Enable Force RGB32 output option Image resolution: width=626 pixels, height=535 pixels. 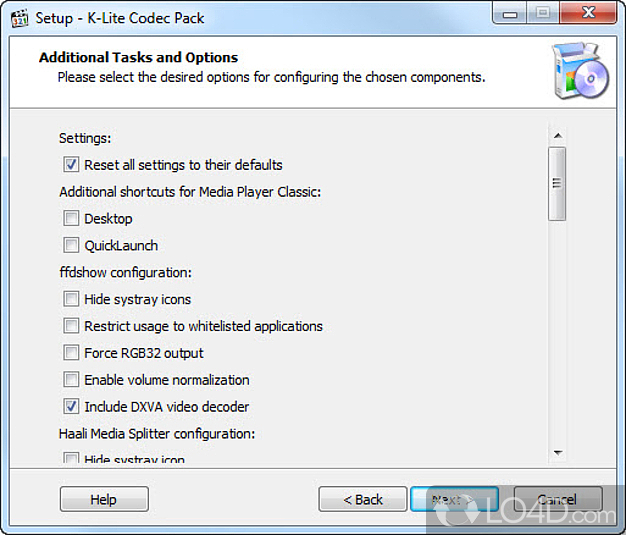tap(71, 353)
